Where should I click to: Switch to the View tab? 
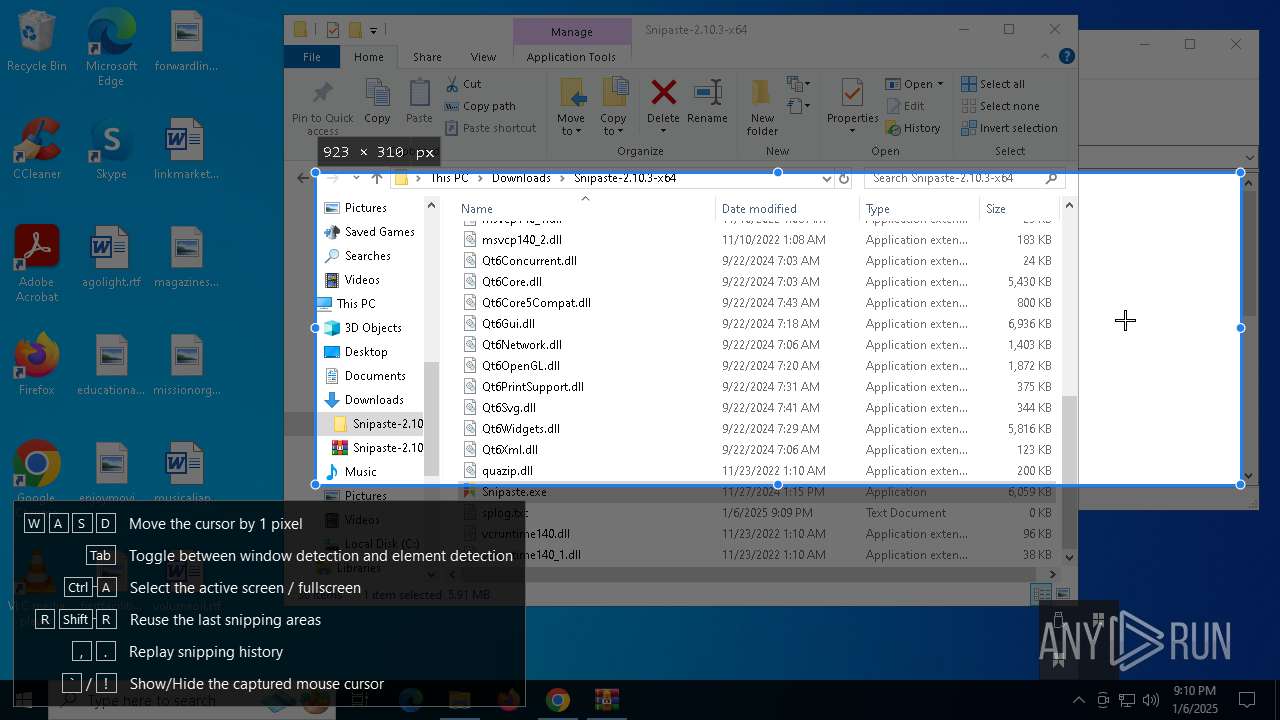point(483,57)
